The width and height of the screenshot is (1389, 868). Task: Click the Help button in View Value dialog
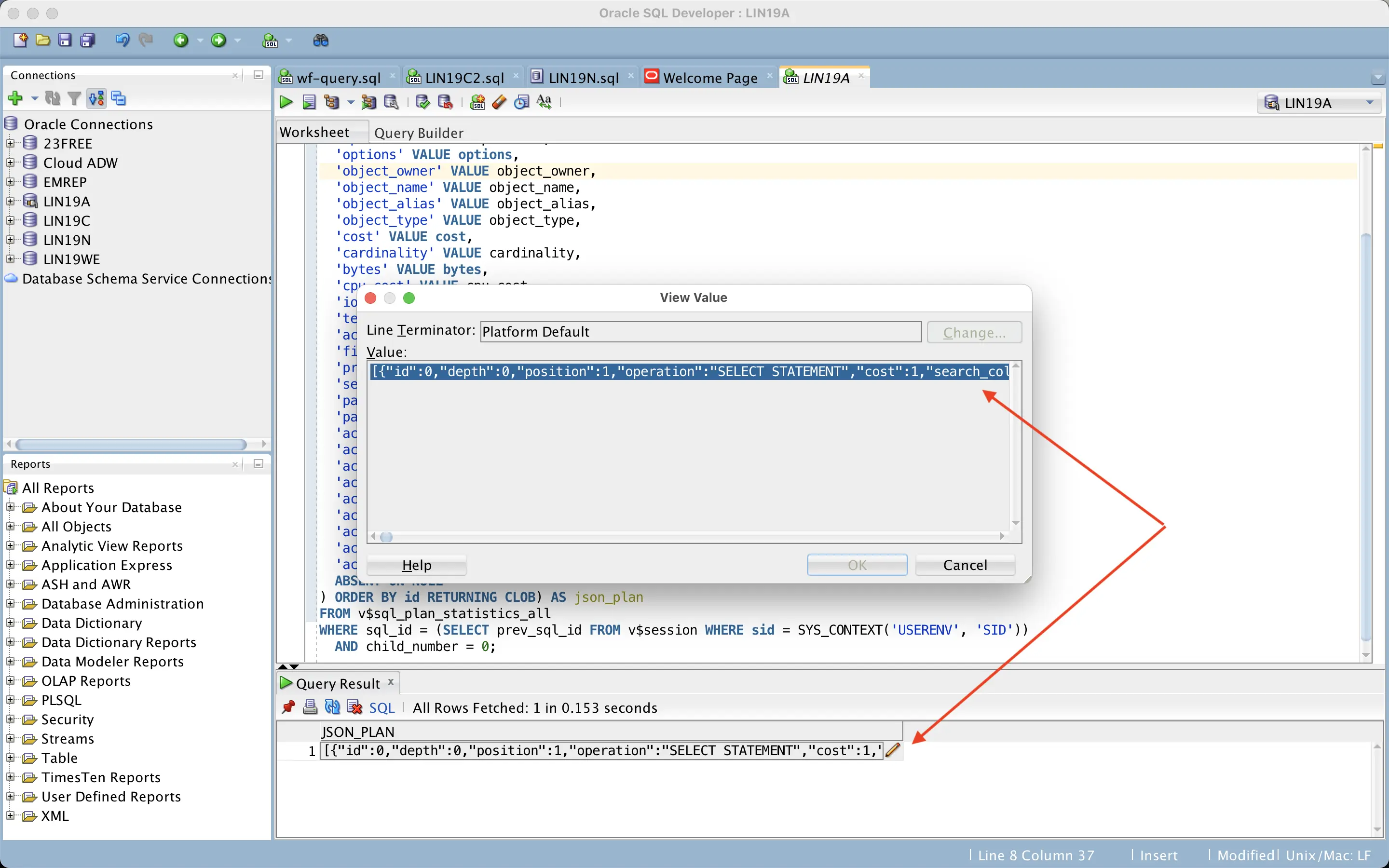click(x=416, y=565)
